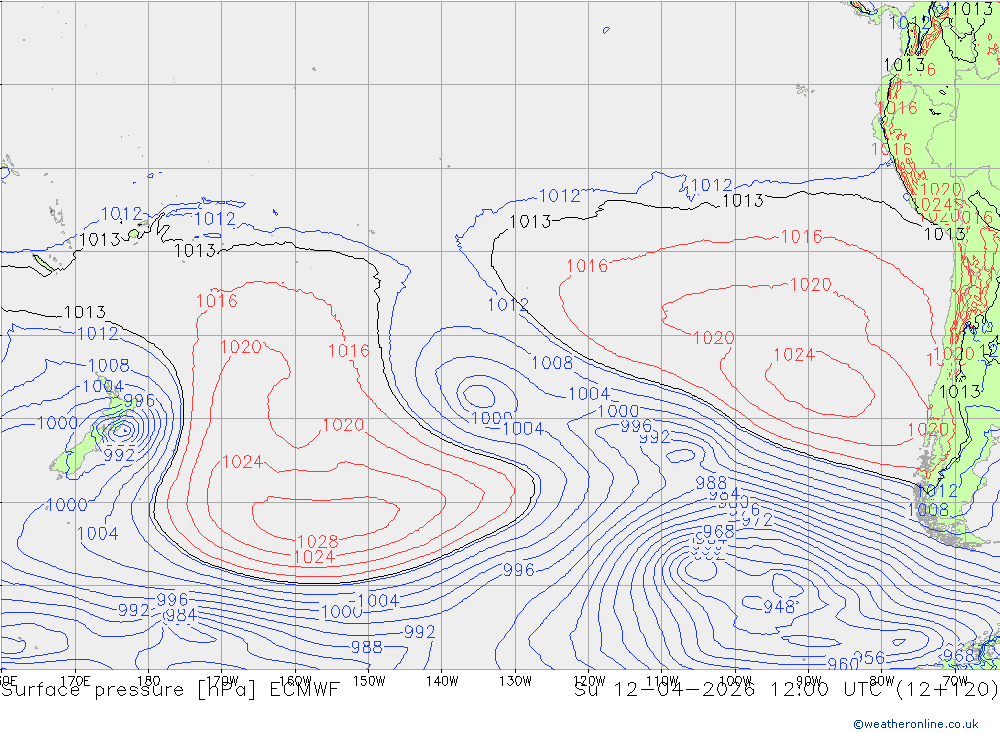Select the 170E longitude label
This screenshot has height=733, width=1000.
pyautogui.click(x=75, y=681)
